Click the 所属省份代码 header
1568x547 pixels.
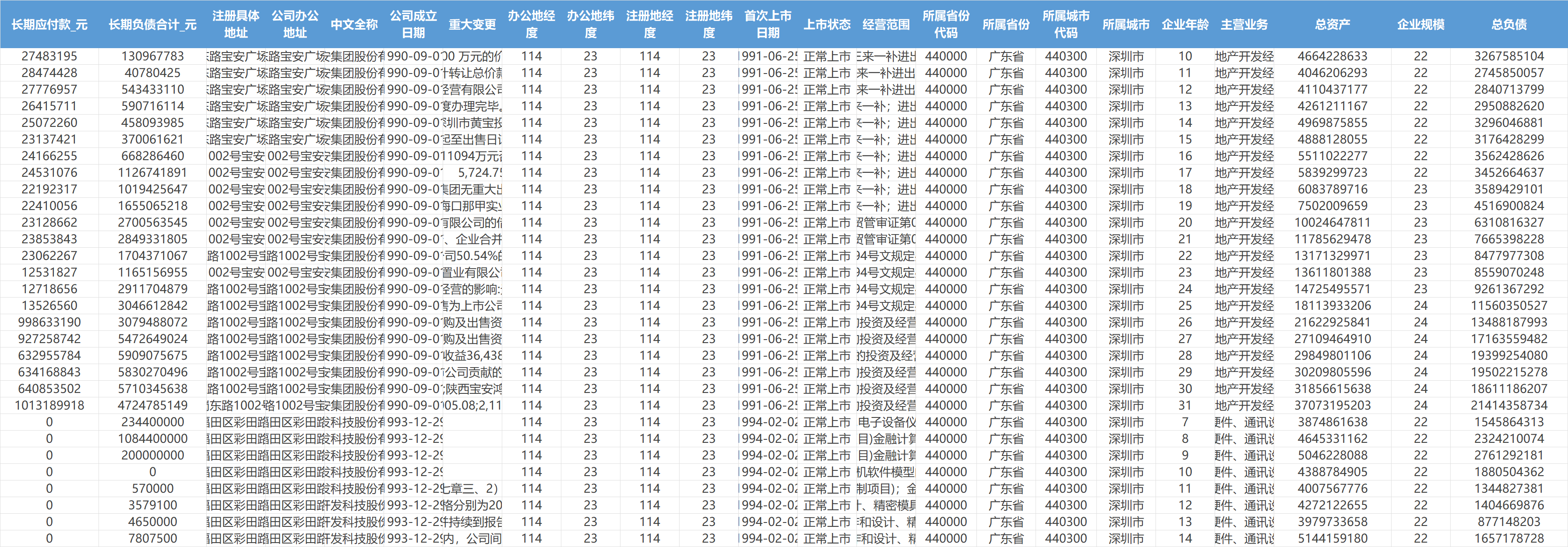tap(945, 25)
